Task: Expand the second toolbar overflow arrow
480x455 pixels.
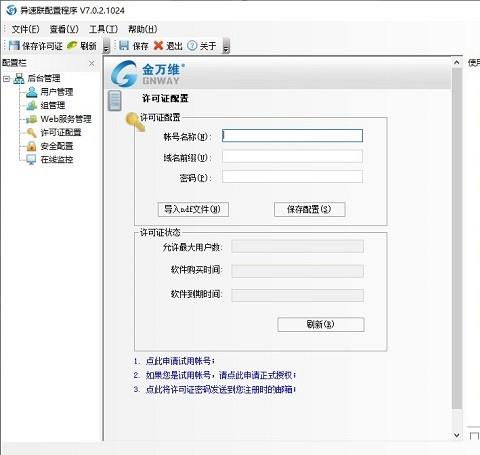Action: point(226,46)
